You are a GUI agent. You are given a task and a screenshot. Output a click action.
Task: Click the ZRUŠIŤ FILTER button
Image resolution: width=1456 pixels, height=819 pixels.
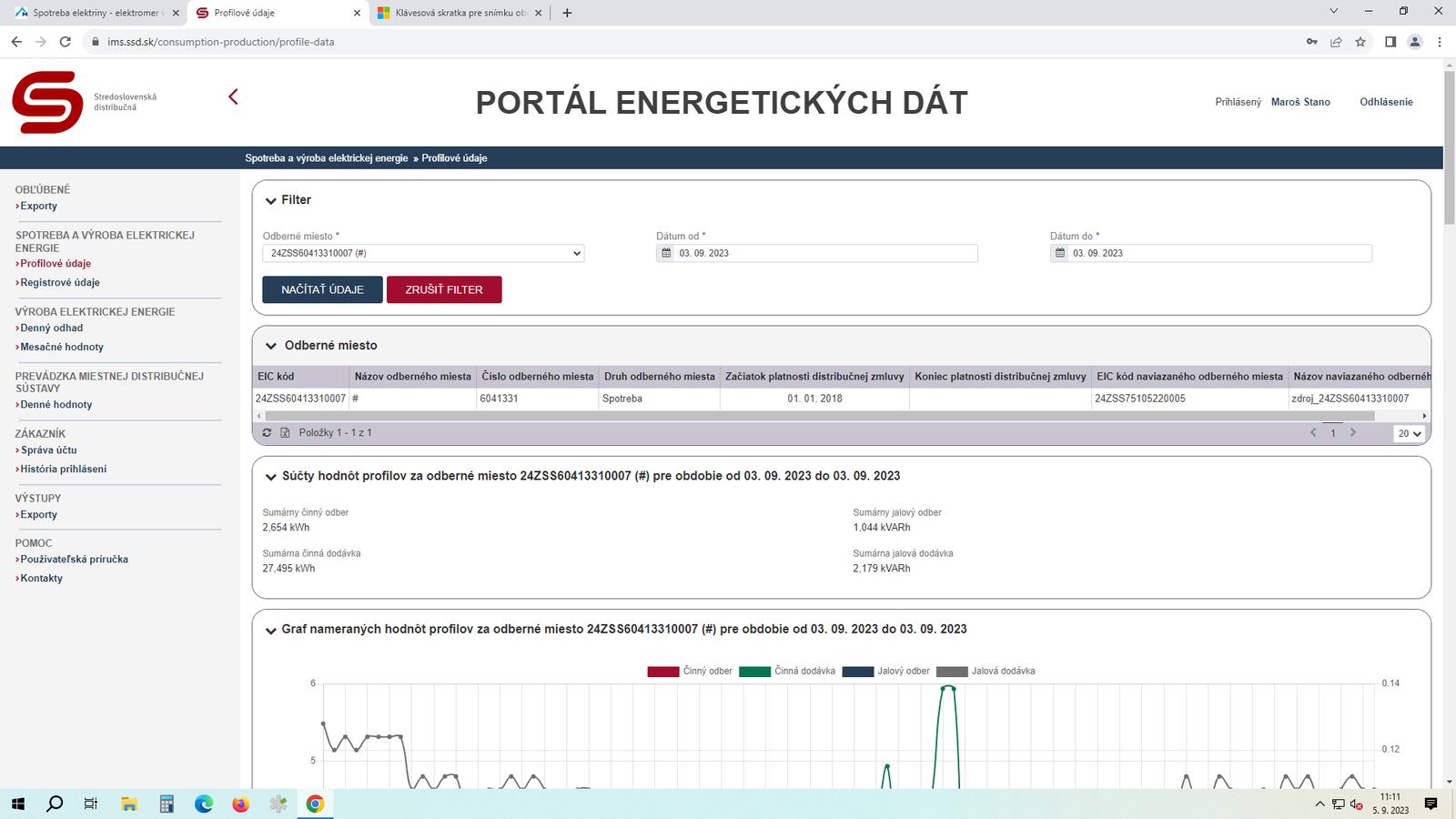(444, 289)
